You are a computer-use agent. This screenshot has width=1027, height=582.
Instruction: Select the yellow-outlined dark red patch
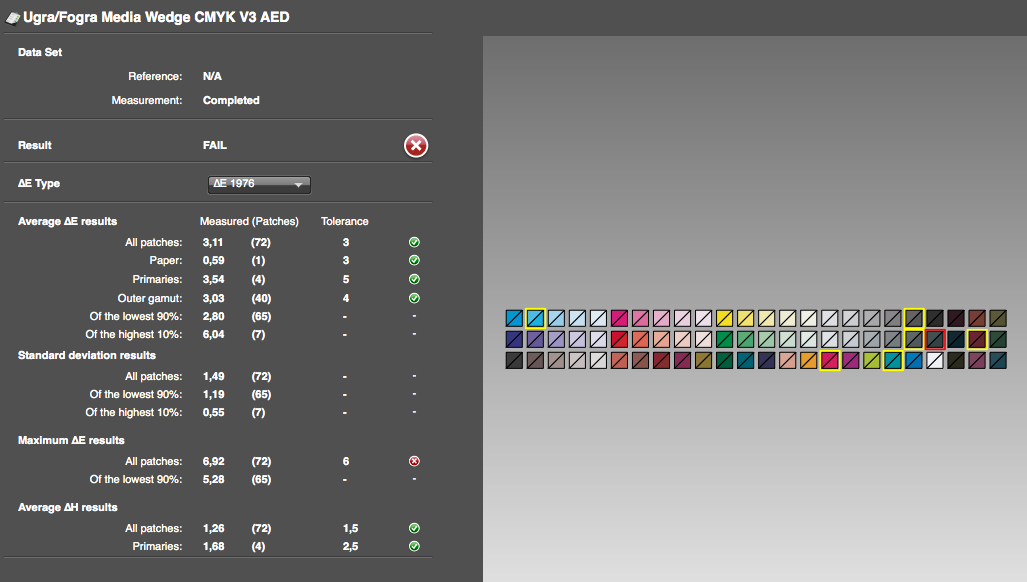[977, 339]
